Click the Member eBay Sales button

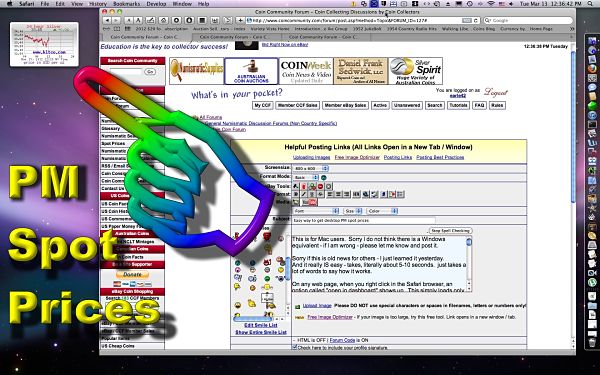click(345, 105)
